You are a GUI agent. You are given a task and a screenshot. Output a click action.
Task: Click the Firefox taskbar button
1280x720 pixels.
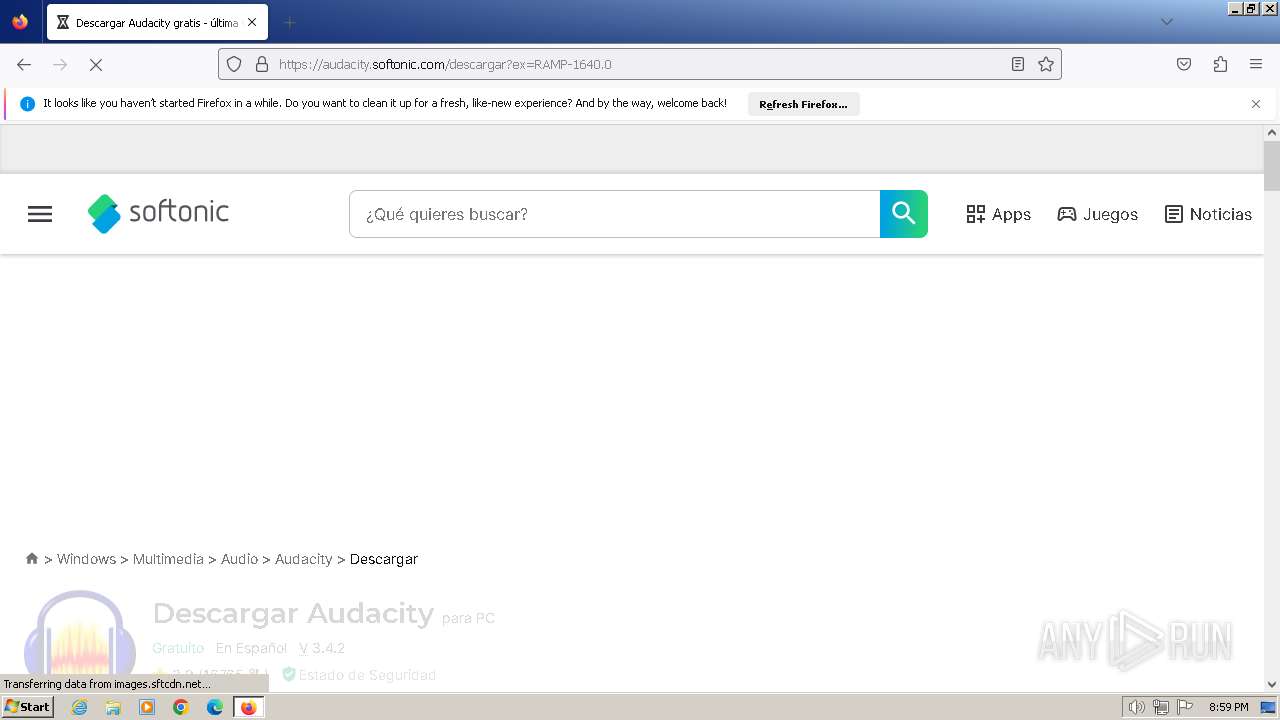click(248, 707)
